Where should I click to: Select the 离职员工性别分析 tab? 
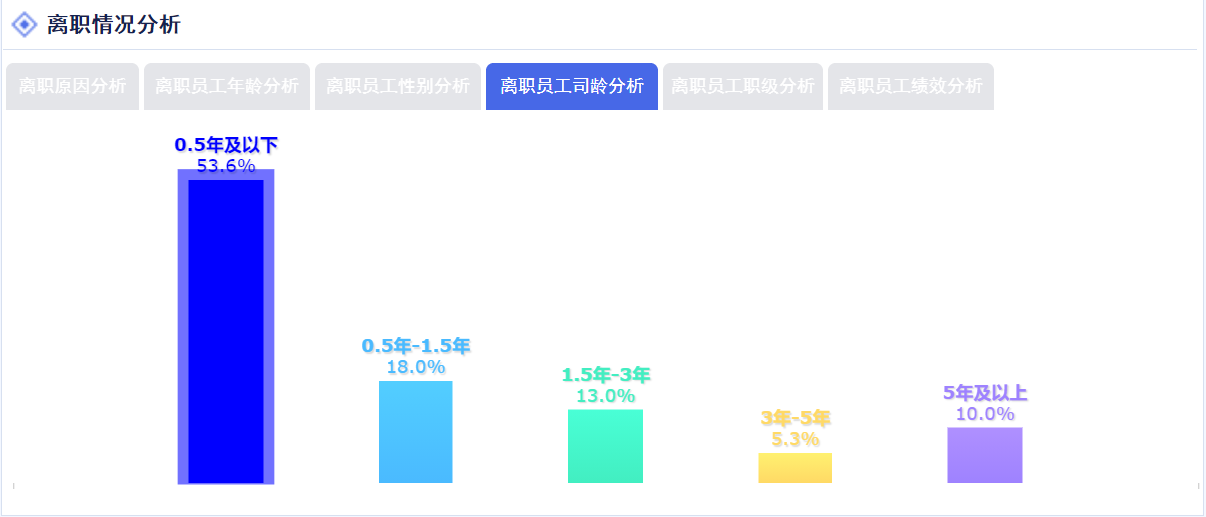pyautogui.click(x=398, y=86)
